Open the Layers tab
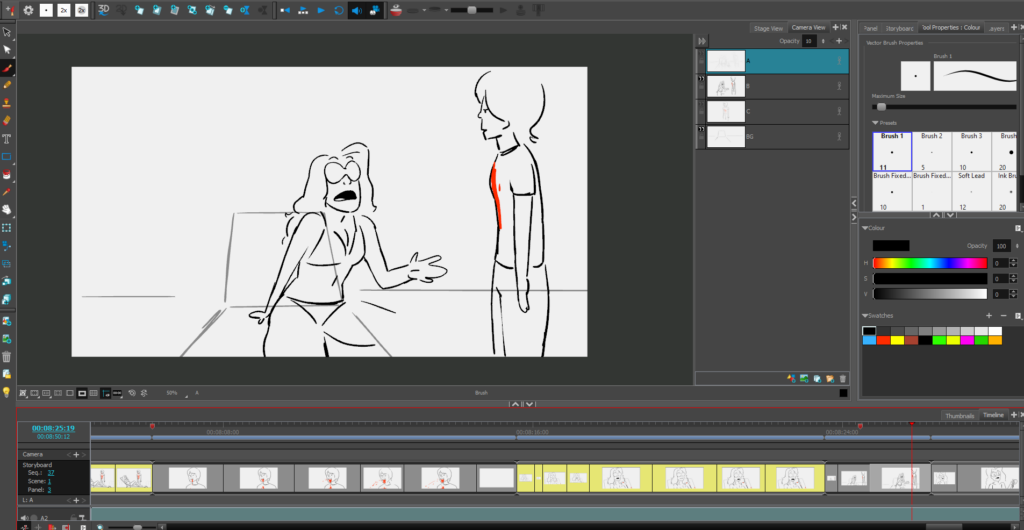1024x530 pixels. click(996, 28)
